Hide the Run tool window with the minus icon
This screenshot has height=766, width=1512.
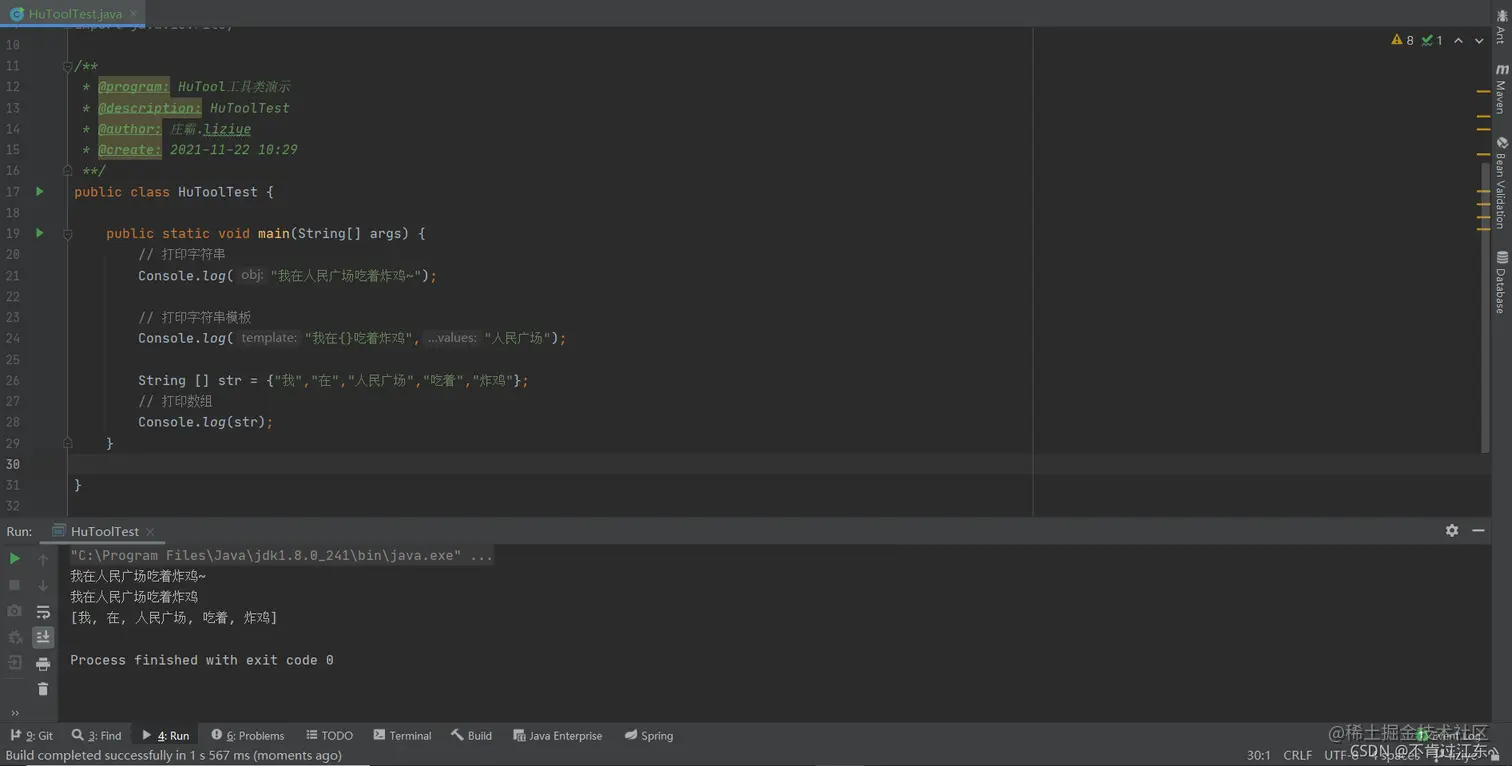(1478, 531)
